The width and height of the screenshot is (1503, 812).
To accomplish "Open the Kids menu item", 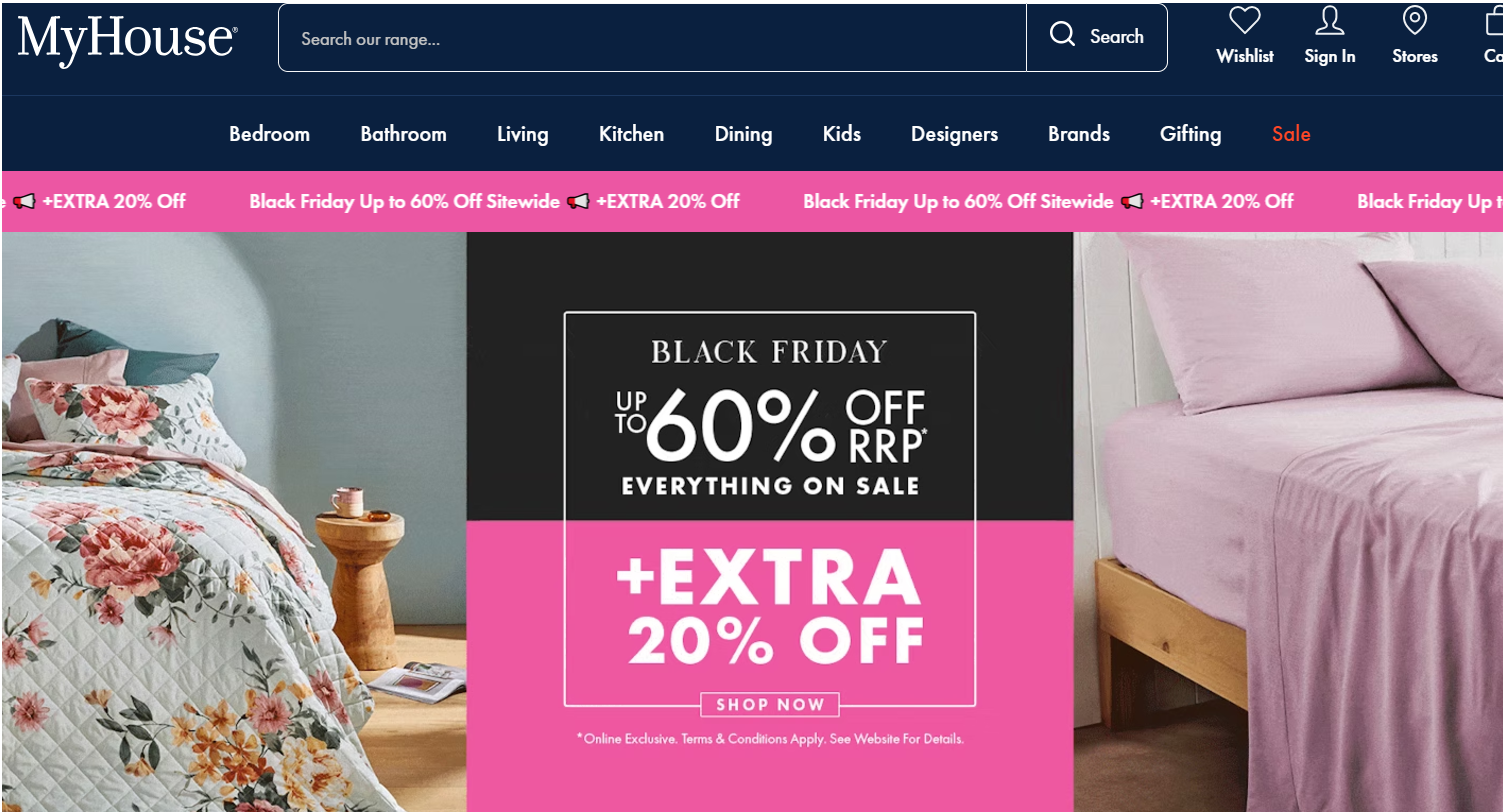I will click(841, 134).
